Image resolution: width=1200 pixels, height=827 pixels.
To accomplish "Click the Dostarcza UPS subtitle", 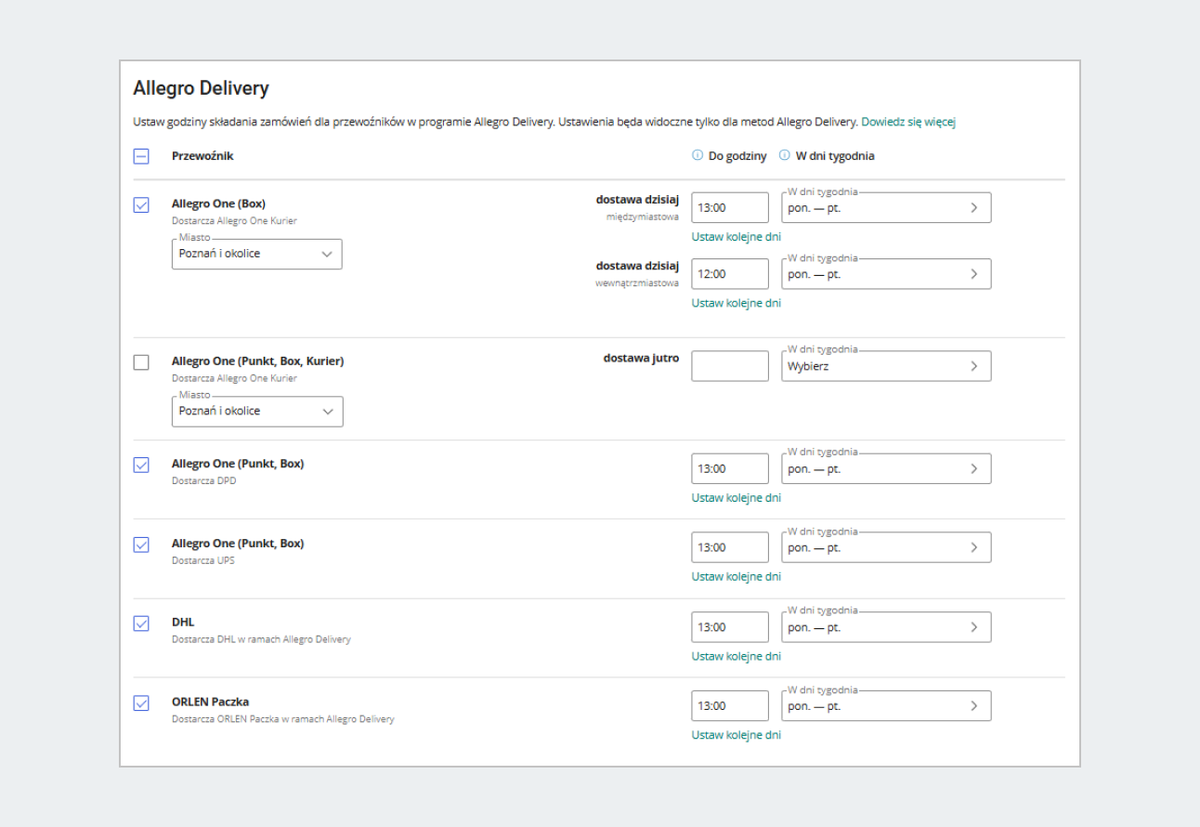I will 204,561.
